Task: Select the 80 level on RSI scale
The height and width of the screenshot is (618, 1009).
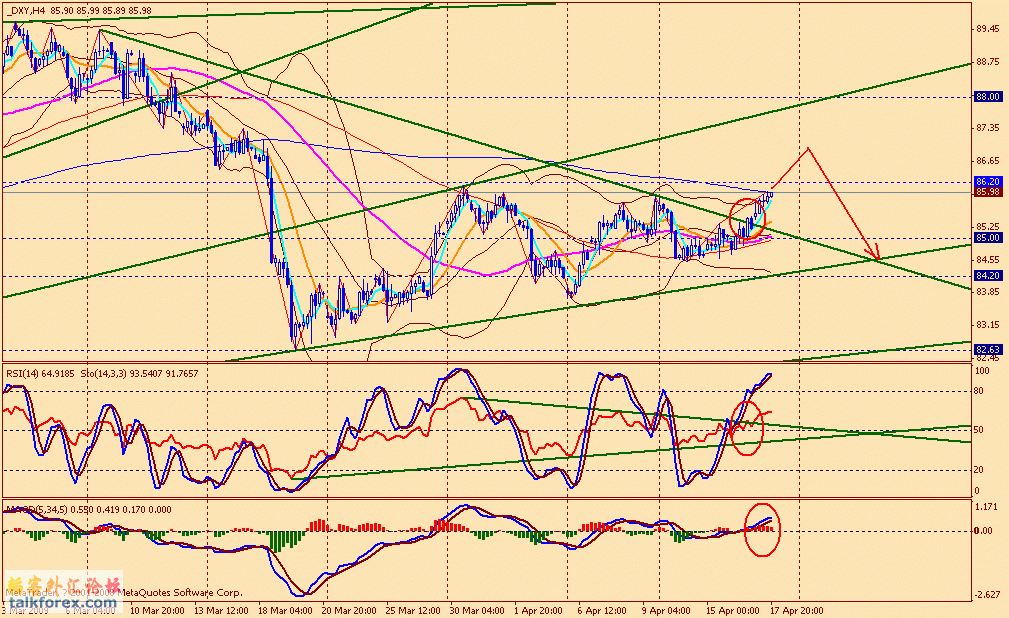Action: pos(979,391)
